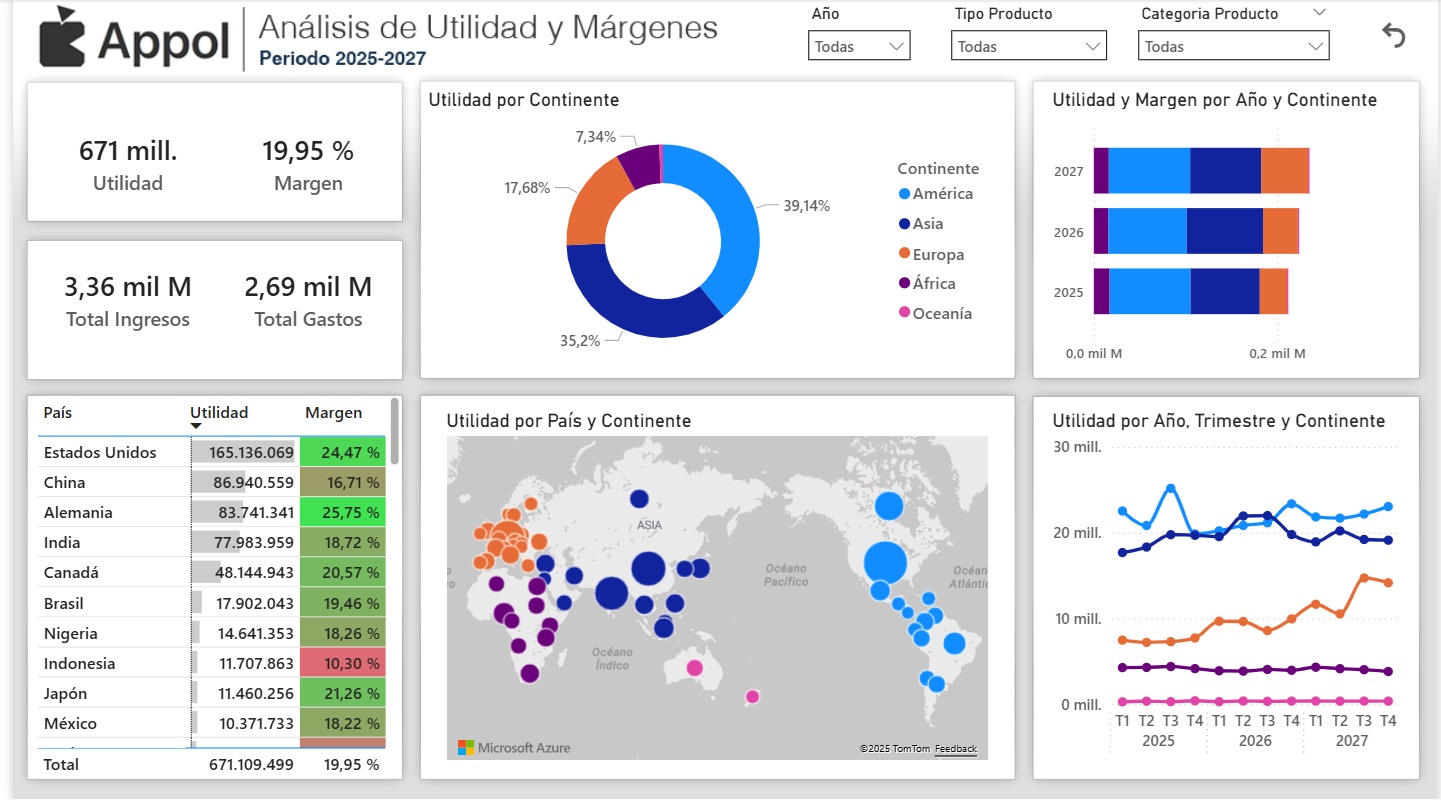Screen dimensions: 1441x800
Task: Click the chevron above Categoria Producto slicer
Action: [1319, 13]
